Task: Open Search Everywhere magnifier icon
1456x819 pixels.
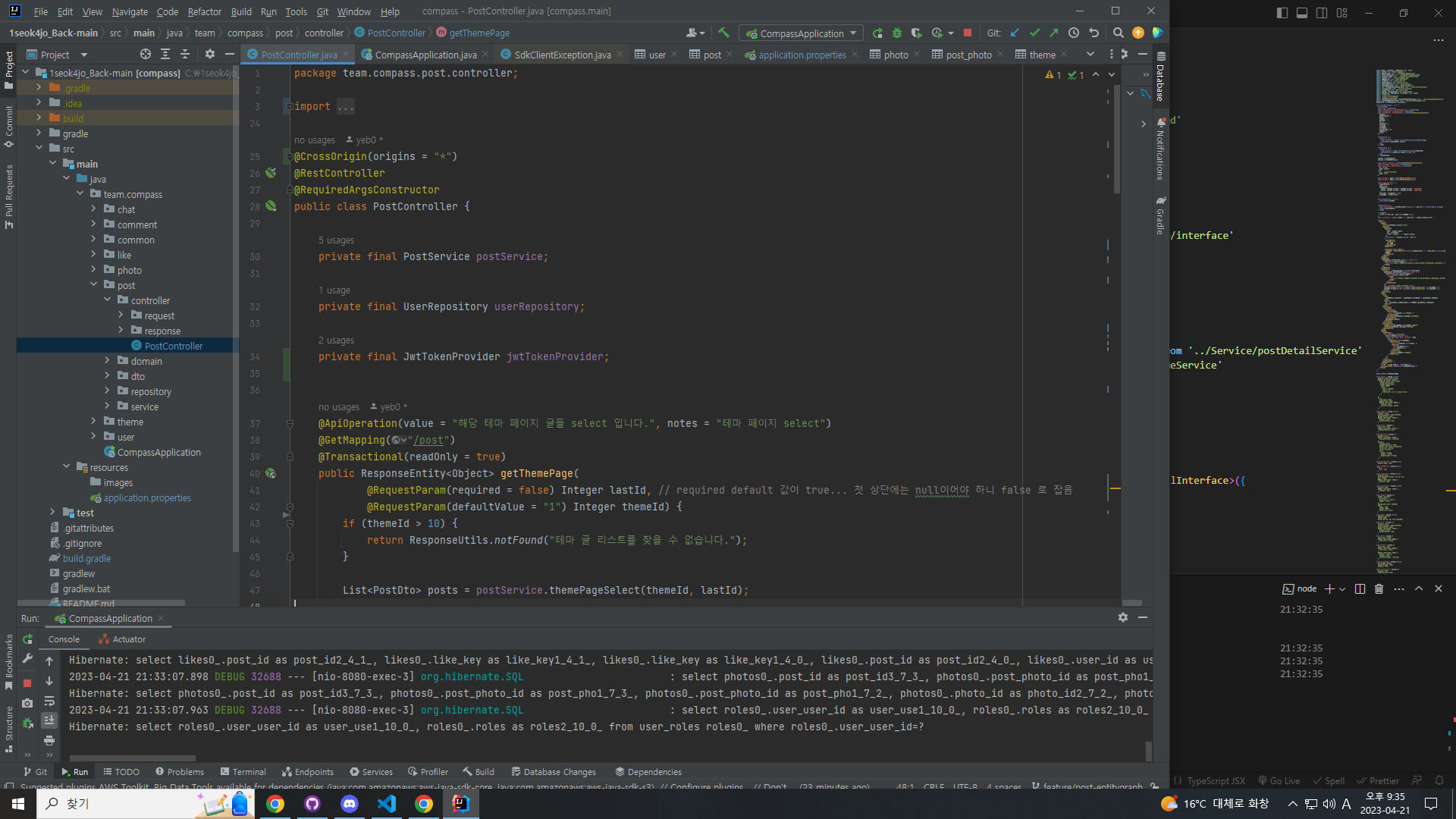Action: 1118,33
